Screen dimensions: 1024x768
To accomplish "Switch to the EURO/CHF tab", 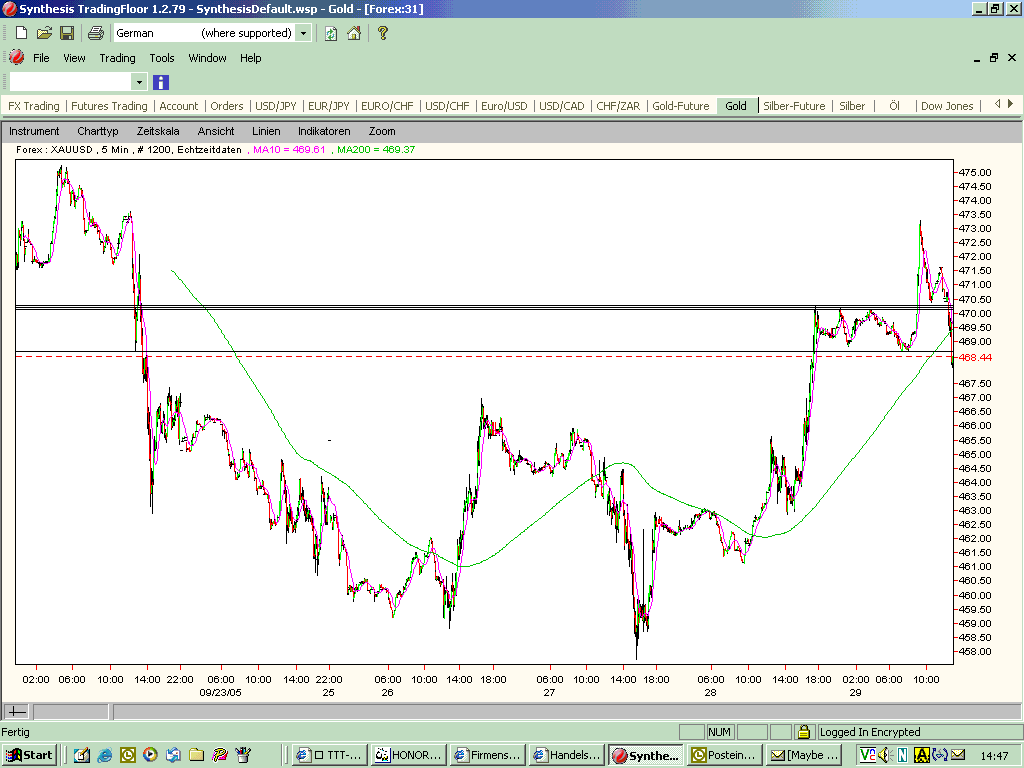I will pyautogui.click(x=387, y=106).
